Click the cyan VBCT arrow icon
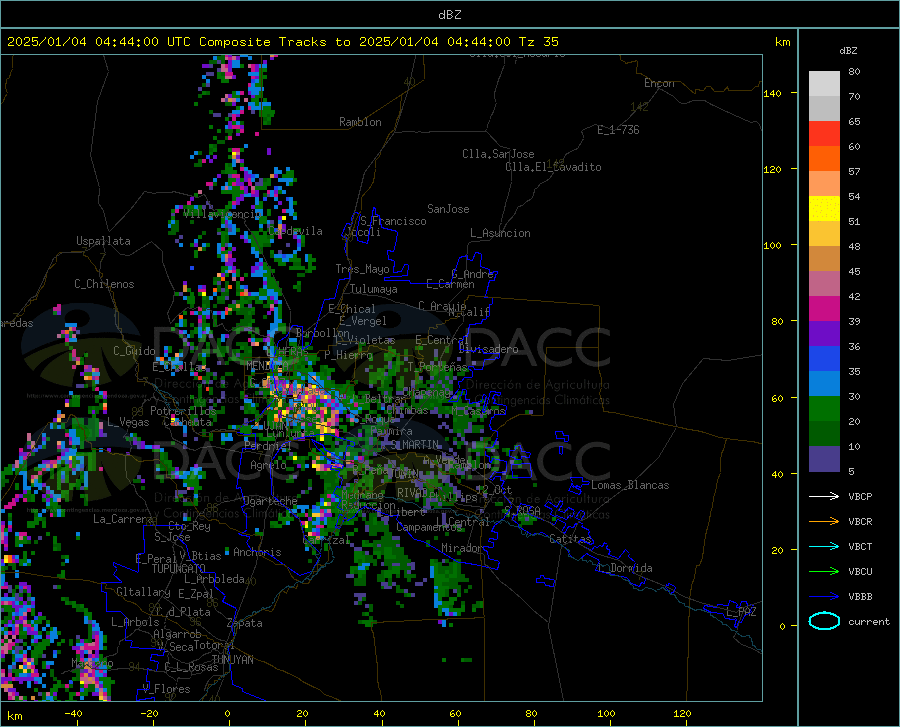This screenshot has height=727, width=900. [x=824, y=546]
